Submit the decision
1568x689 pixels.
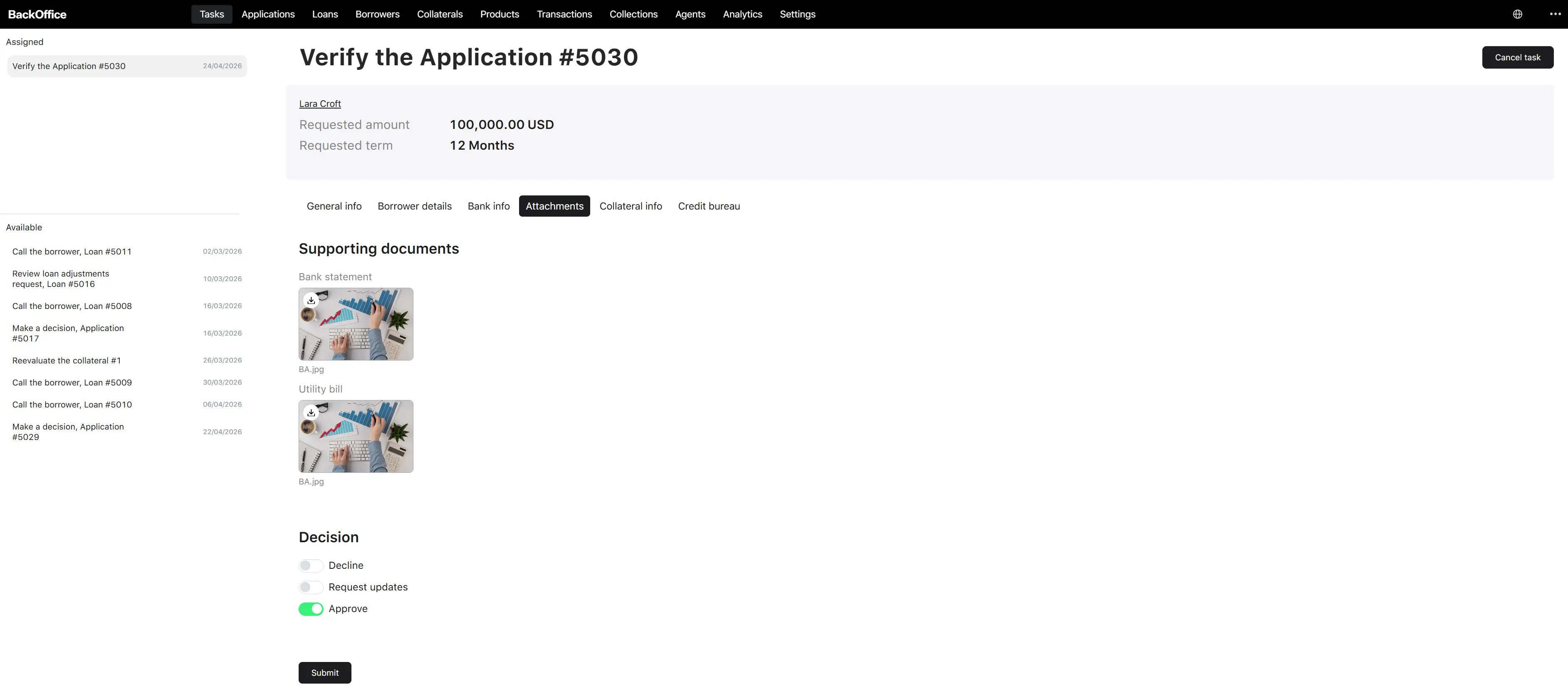(x=324, y=672)
